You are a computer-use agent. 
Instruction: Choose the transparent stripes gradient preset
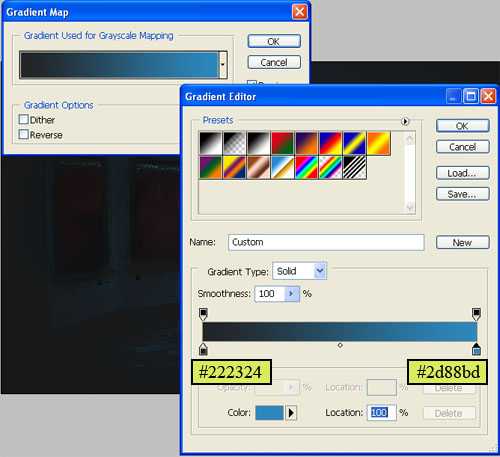tap(355, 168)
